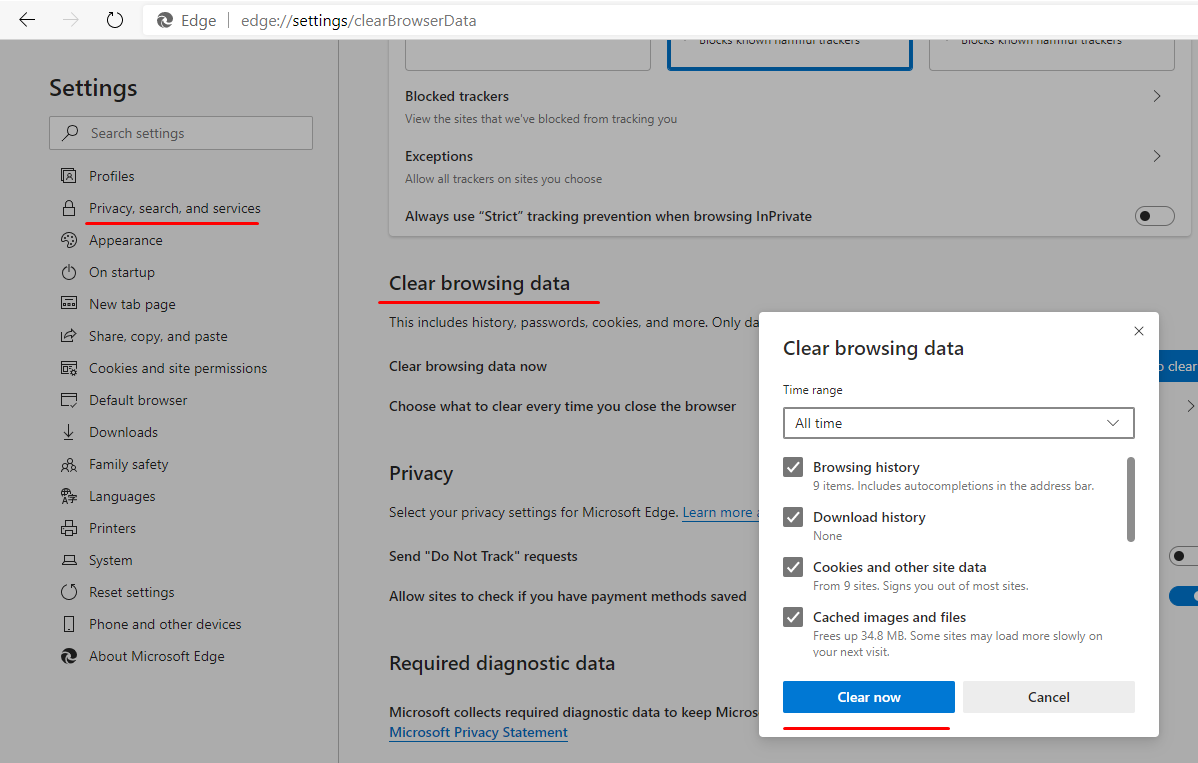Viewport: 1198px width, 763px height.
Task: Open New tab page settings
Action: (132, 304)
